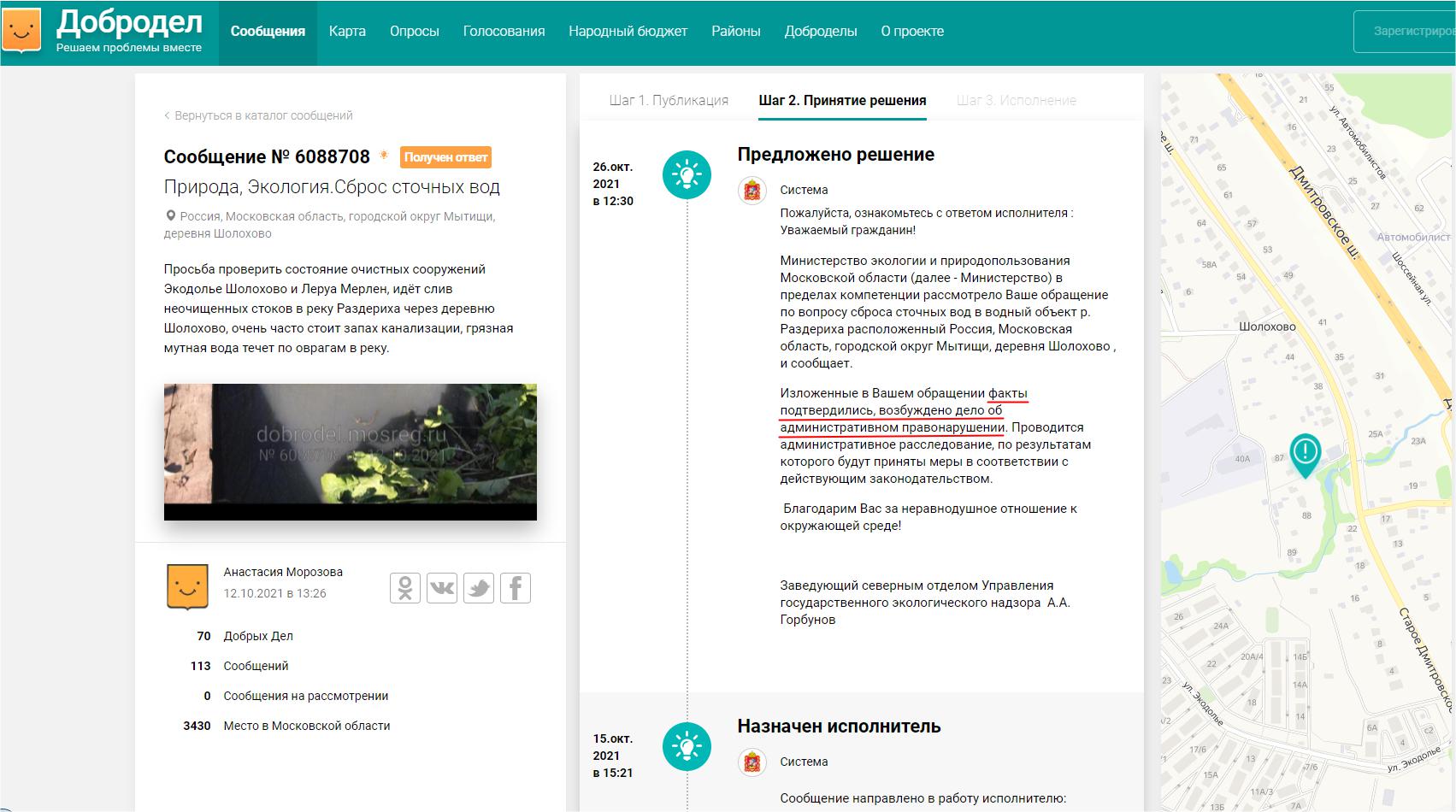Screen dimensions: 1456x812
Task: Click the Добродел smiley logo icon
Action: [x=21, y=32]
